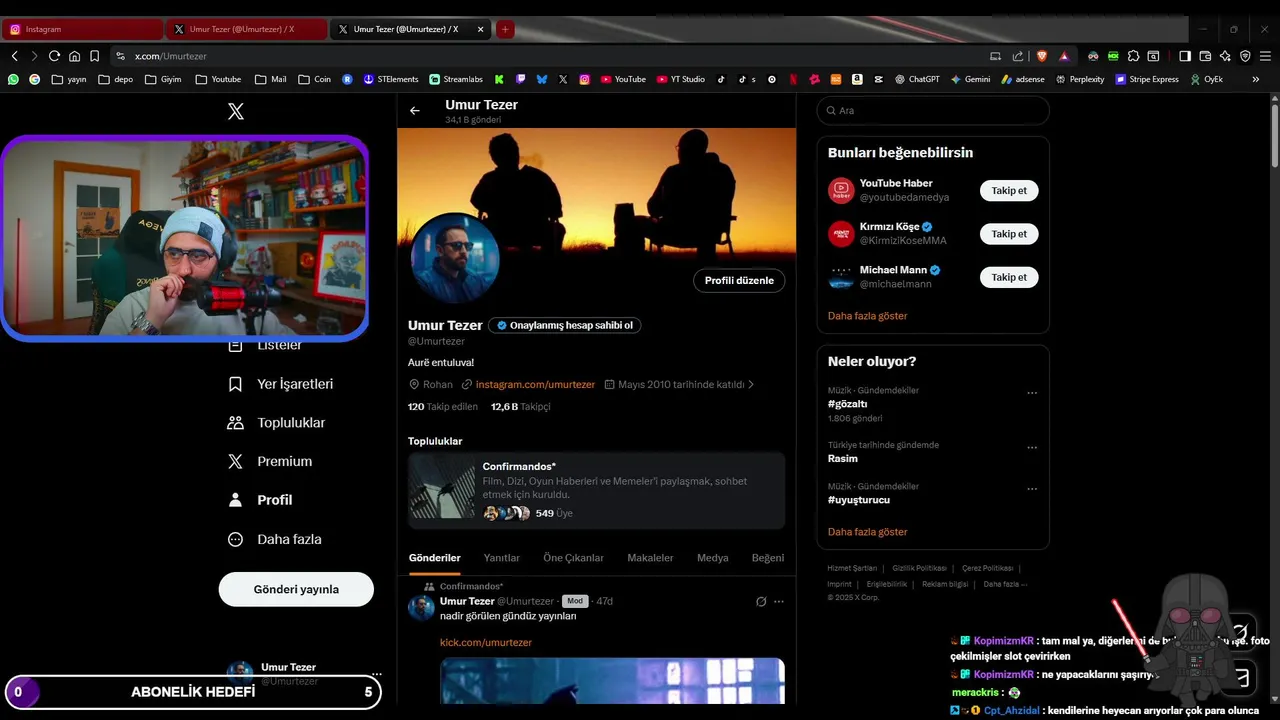Open the Stripe Express bookmark
This screenshot has height=720, width=1280.
coord(1147,79)
